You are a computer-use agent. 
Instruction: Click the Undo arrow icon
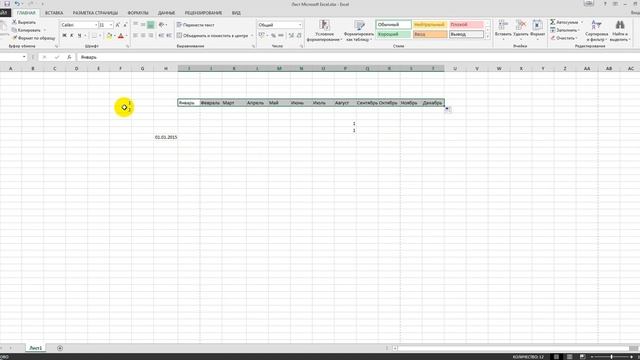[17, 4]
